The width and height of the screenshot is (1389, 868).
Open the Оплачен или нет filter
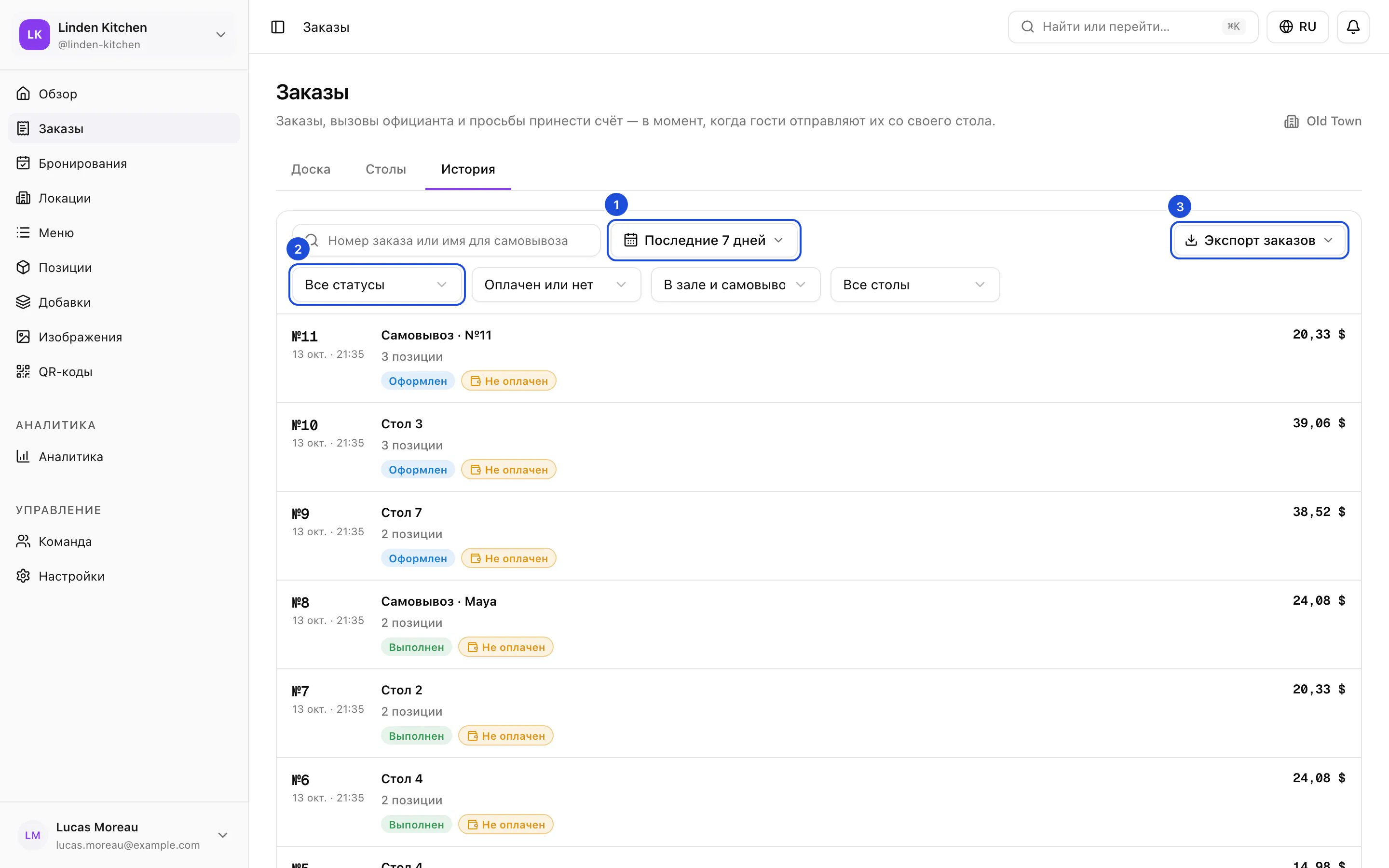tap(556, 285)
